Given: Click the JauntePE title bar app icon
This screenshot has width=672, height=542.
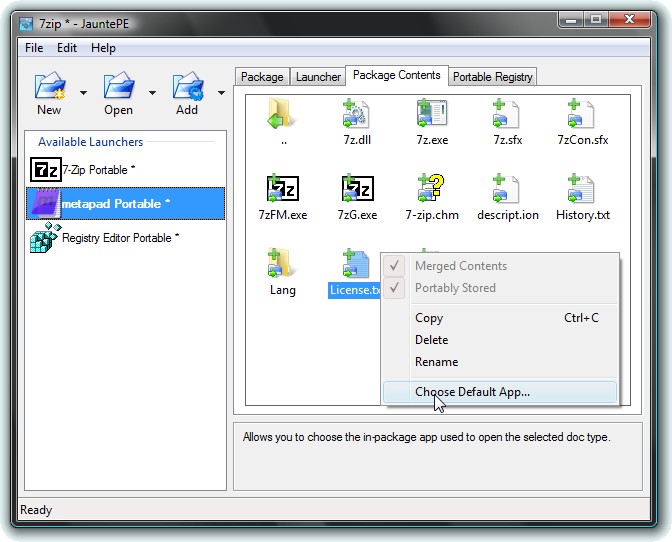Looking at the screenshot, I should click(x=26, y=24).
